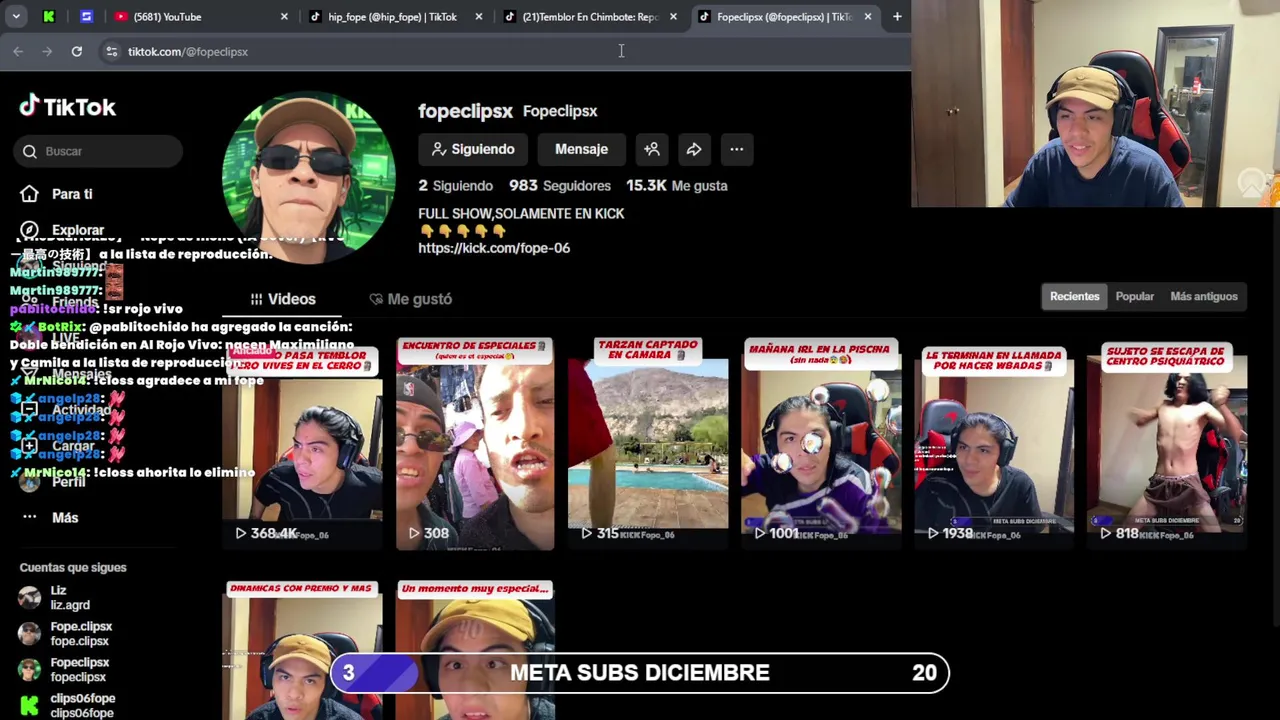Click the Explorar compass icon

pos(30,230)
